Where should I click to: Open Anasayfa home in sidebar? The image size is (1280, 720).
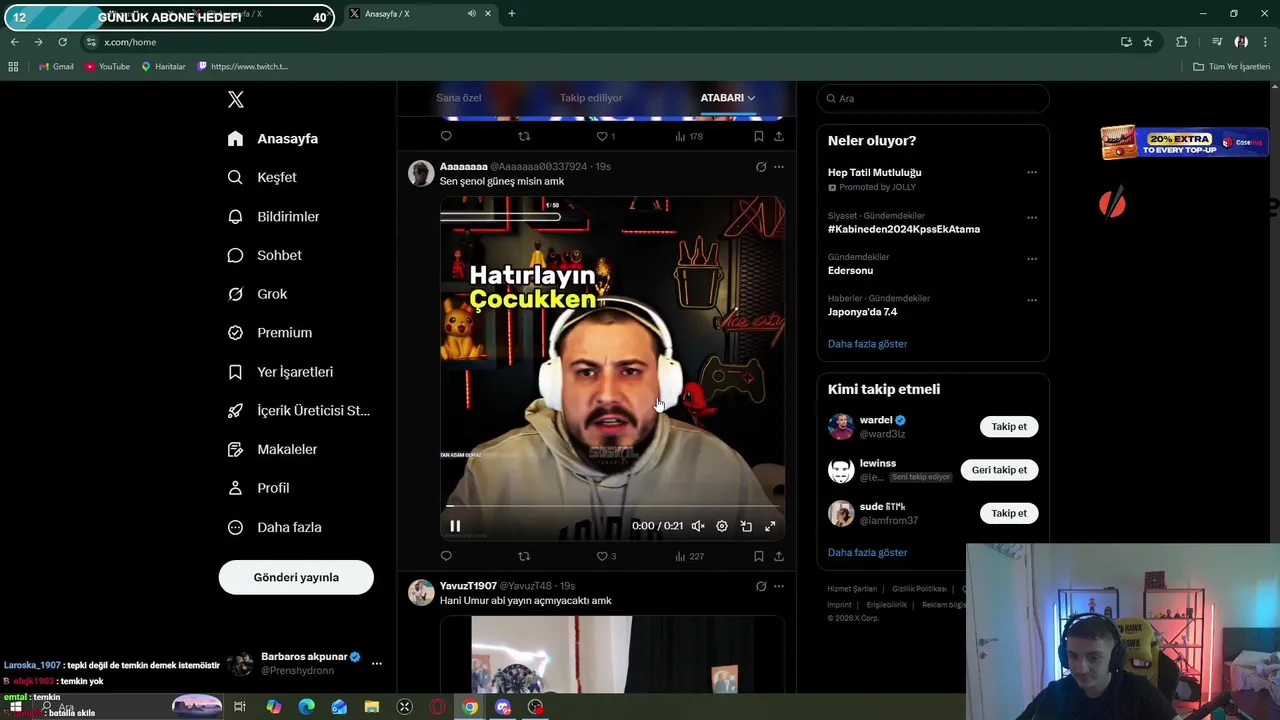click(272, 138)
